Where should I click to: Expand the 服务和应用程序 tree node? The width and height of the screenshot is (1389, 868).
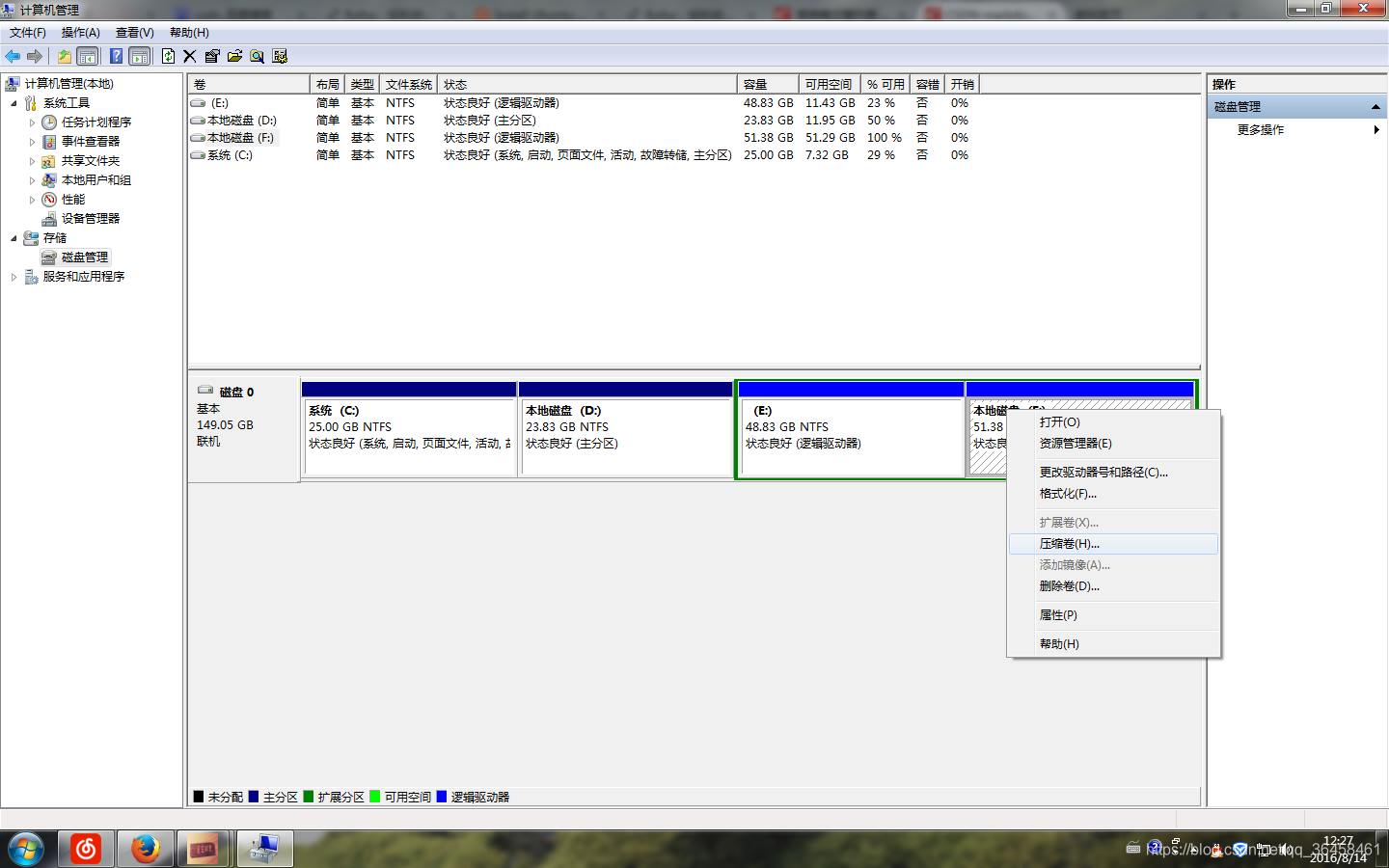coord(14,277)
